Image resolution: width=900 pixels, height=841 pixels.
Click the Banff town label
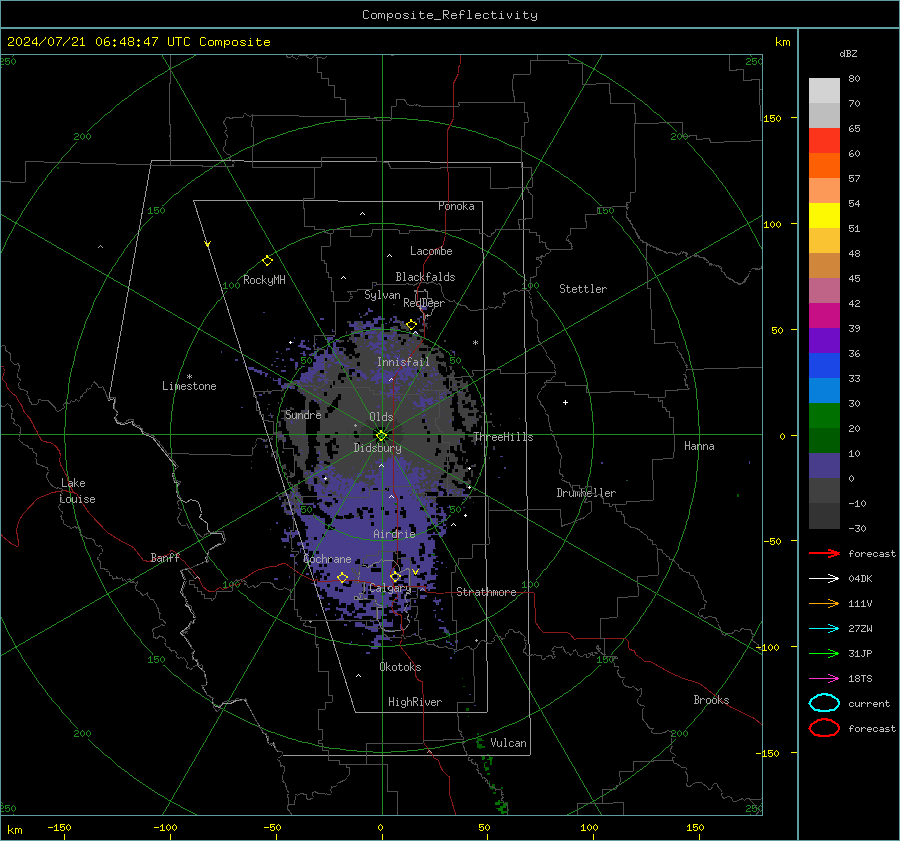[165, 557]
